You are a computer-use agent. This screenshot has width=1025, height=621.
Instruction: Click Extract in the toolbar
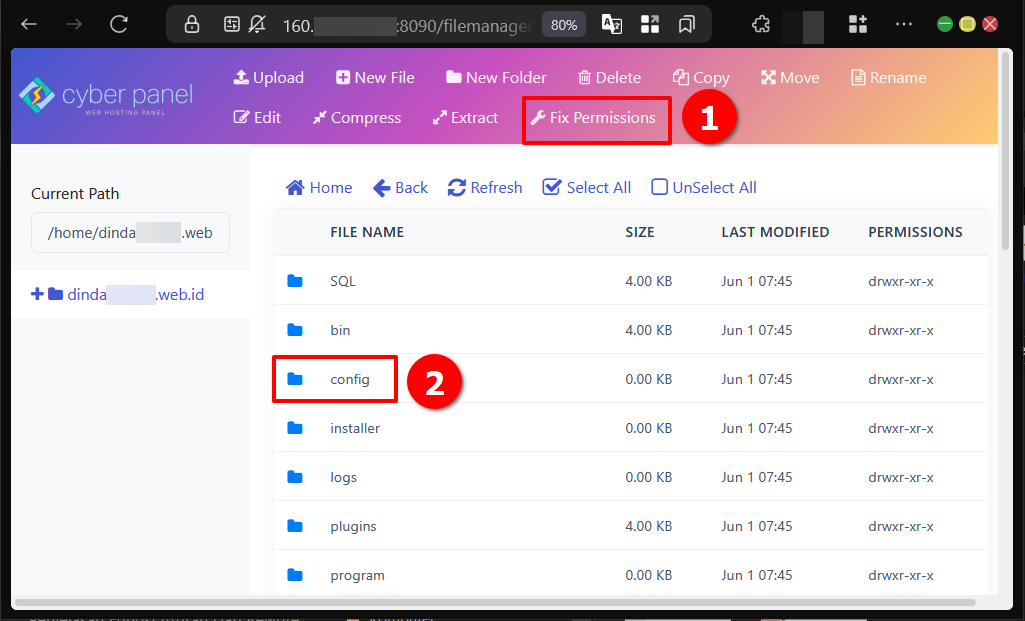coord(465,118)
